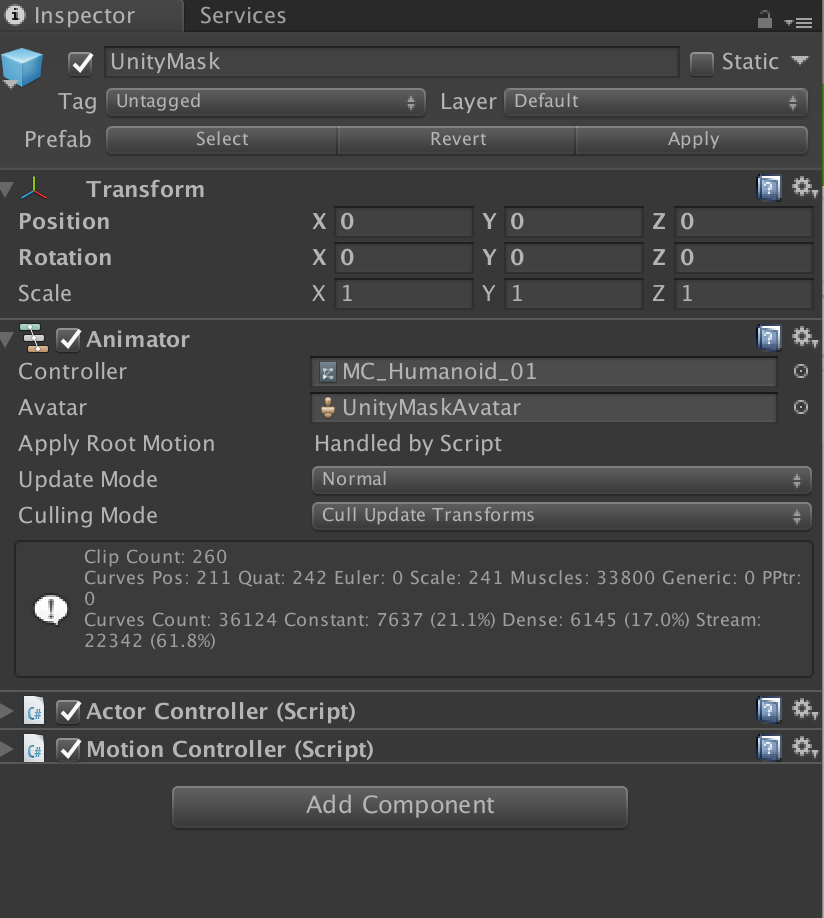The width and height of the screenshot is (824, 918).
Task: Open the Update Mode dropdown
Action: coord(560,479)
